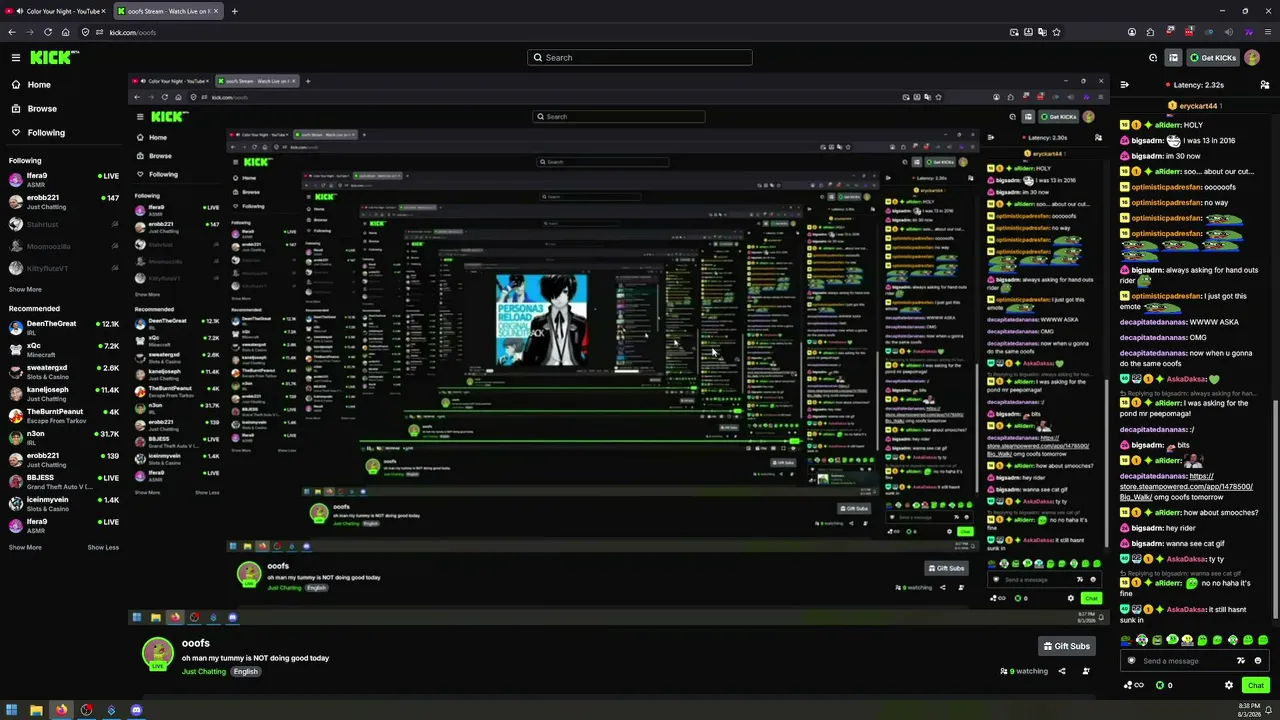Open a new tab in the outer browser
Viewport: 1280px width, 720px height.
[234, 11]
